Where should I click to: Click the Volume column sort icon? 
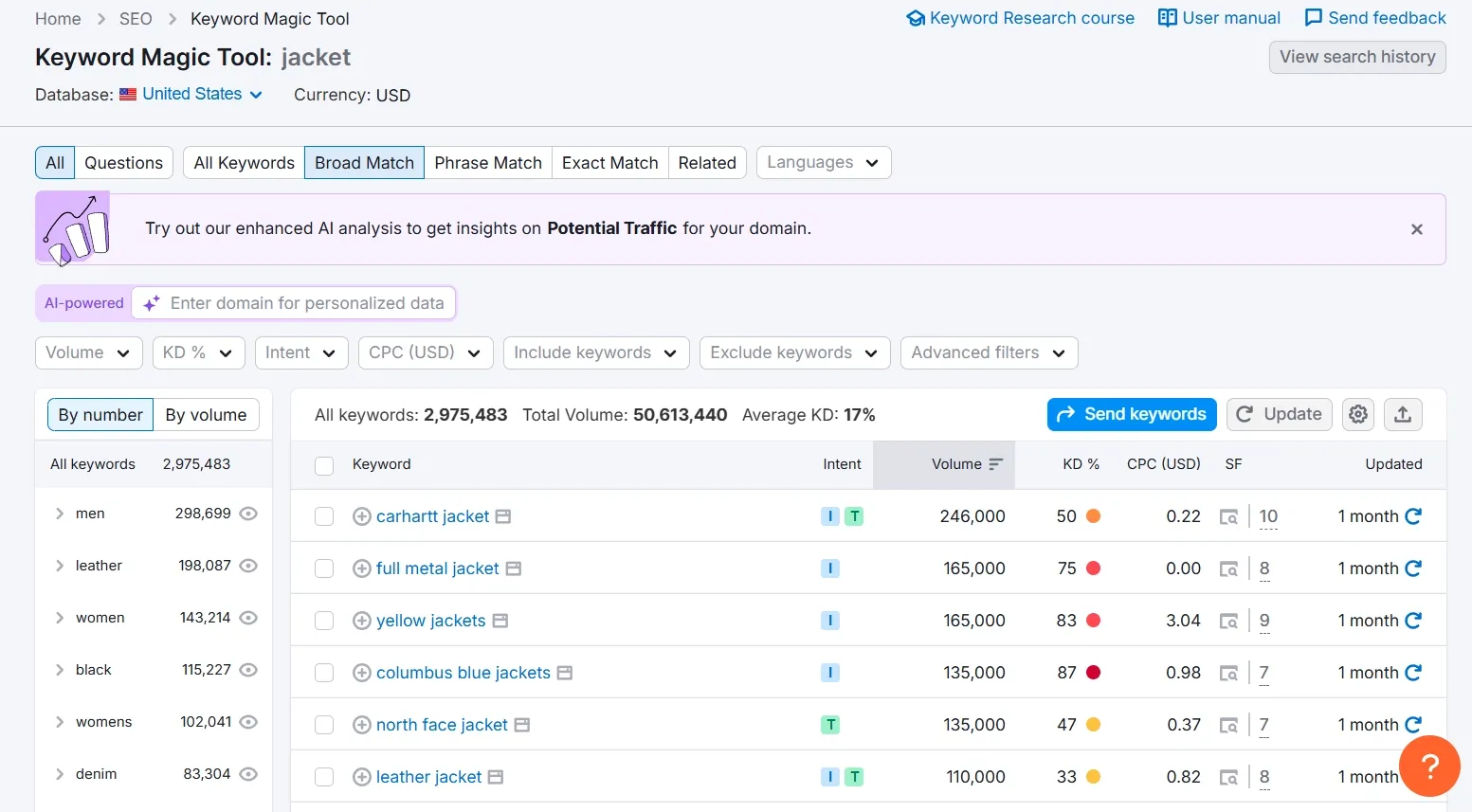point(995,464)
